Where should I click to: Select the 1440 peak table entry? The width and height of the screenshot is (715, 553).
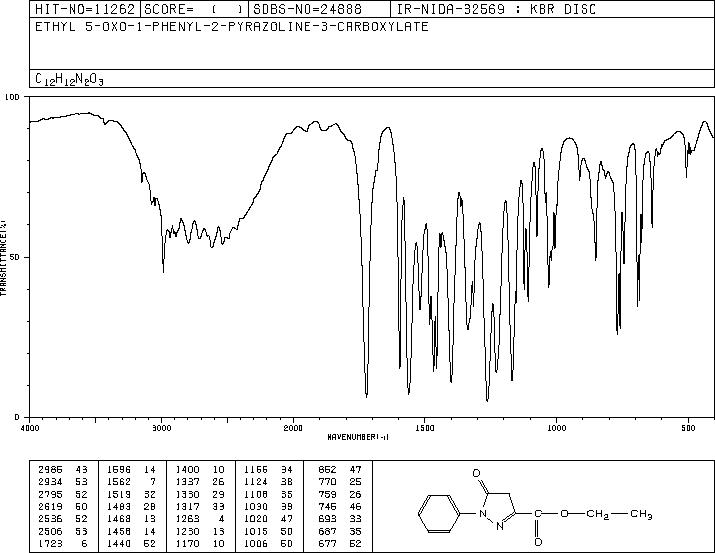click(x=131, y=543)
